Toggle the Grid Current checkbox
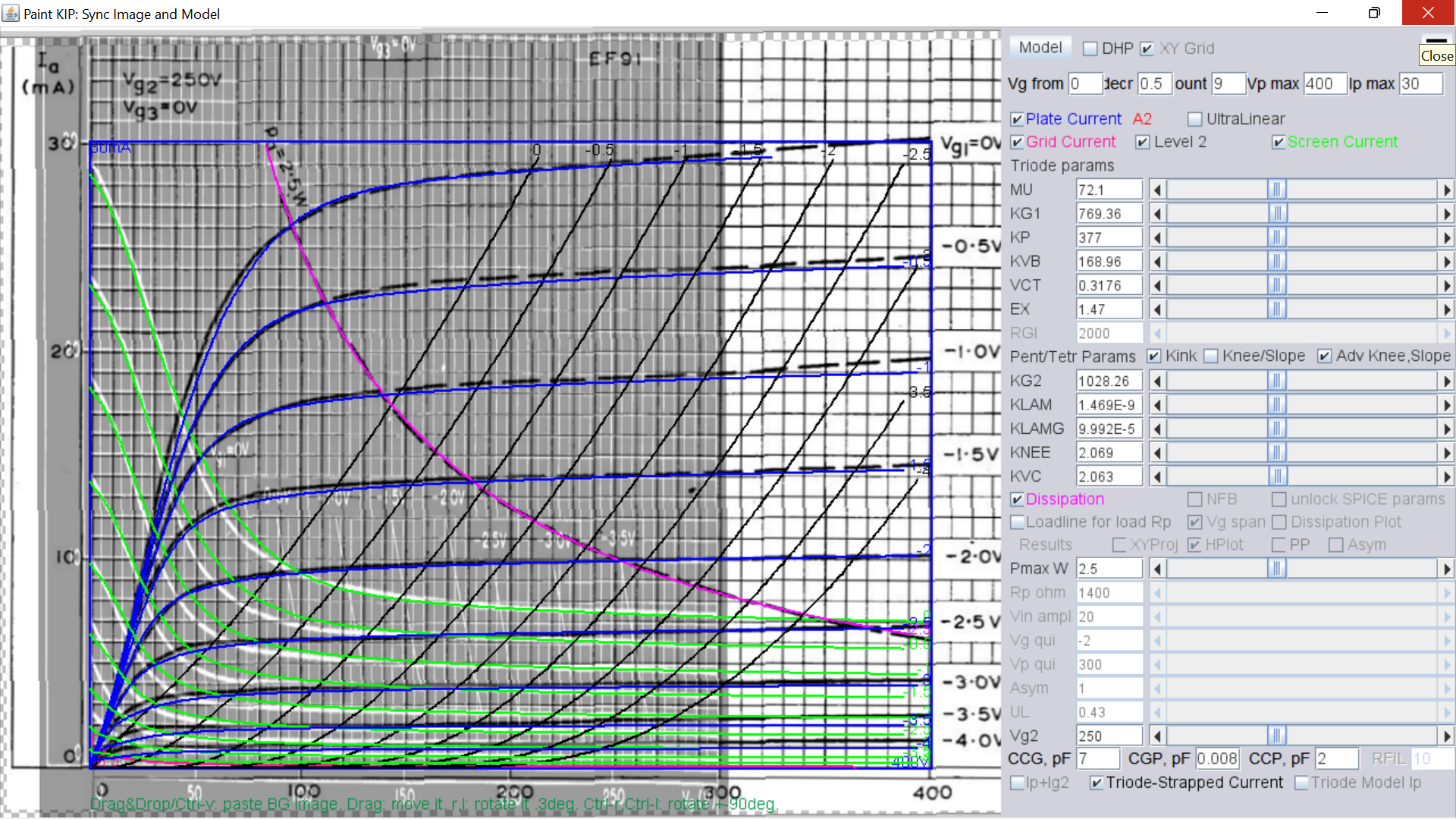This screenshot has height=819, width=1456. coord(1017,142)
